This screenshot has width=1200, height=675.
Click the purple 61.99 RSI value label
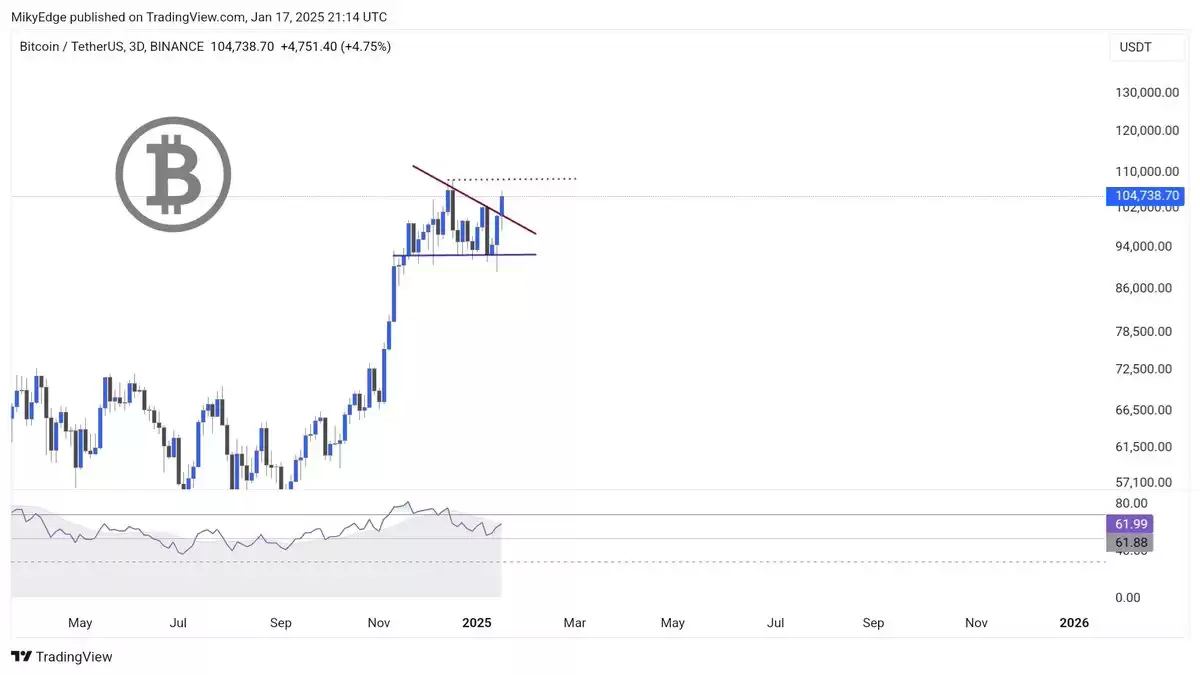(x=1130, y=524)
